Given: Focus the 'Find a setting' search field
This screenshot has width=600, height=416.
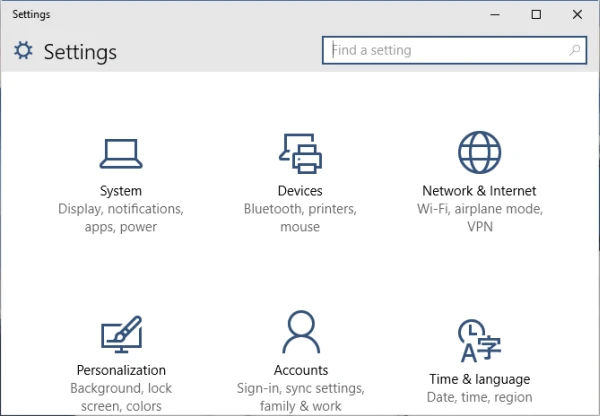Looking at the screenshot, I should (445, 50).
